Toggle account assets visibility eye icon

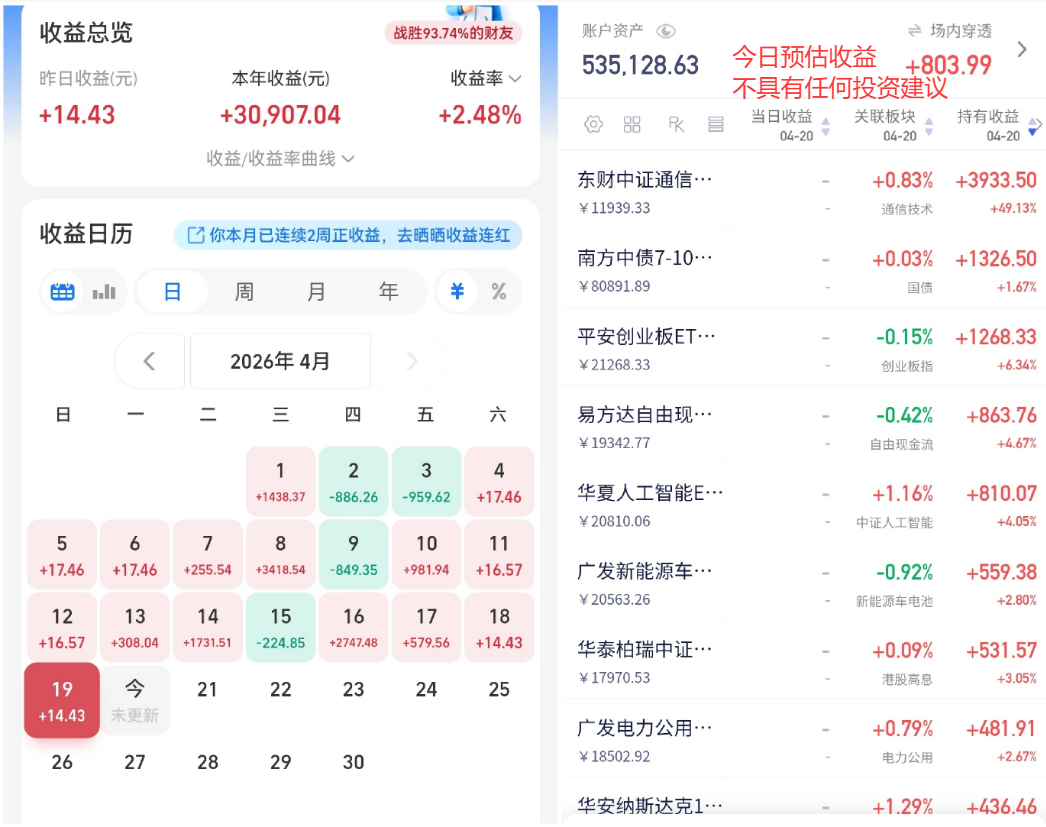tap(666, 31)
